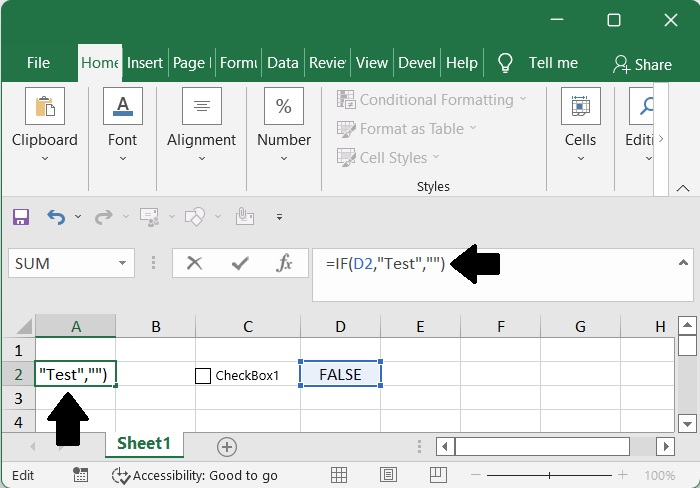Click the zoom slider in status bar
700x488 pixels.
click(x=549, y=476)
